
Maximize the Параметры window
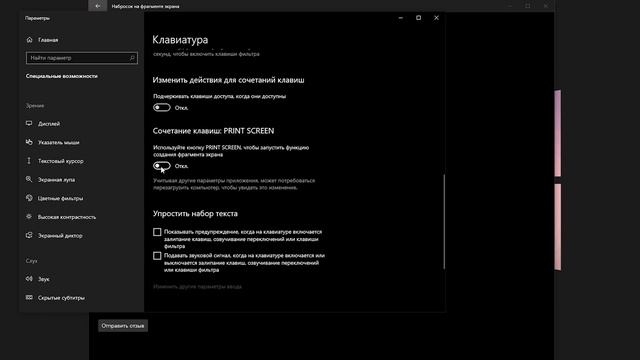[x=418, y=18]
